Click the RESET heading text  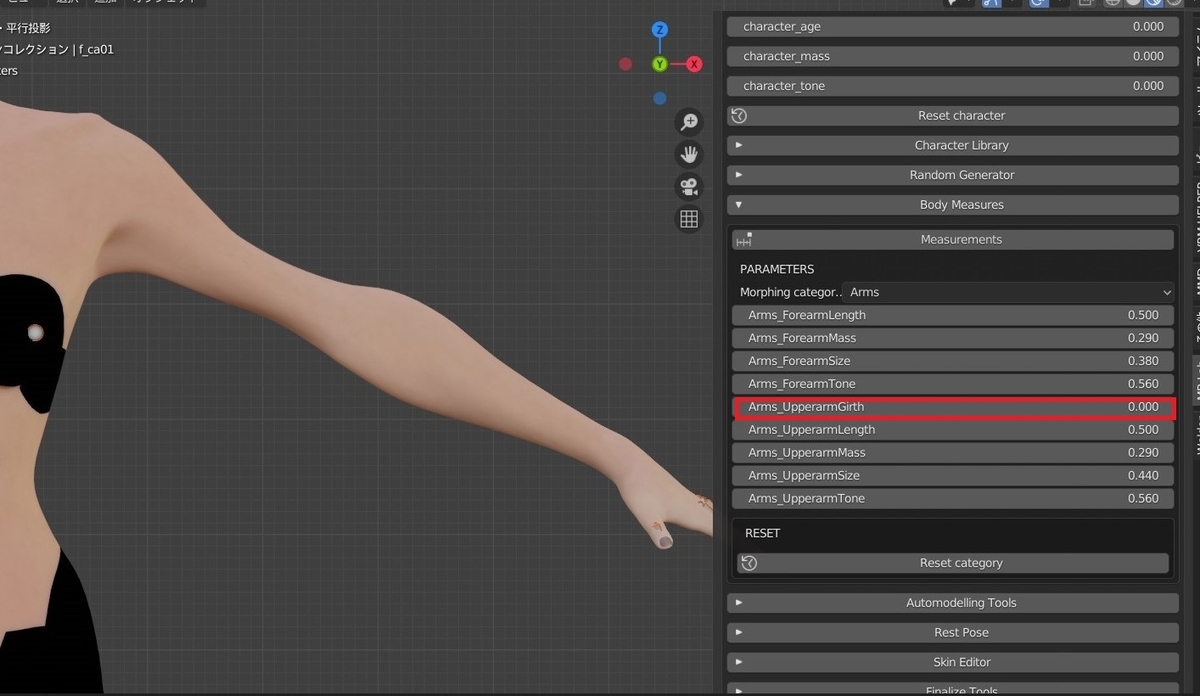(x=762, y=533)
